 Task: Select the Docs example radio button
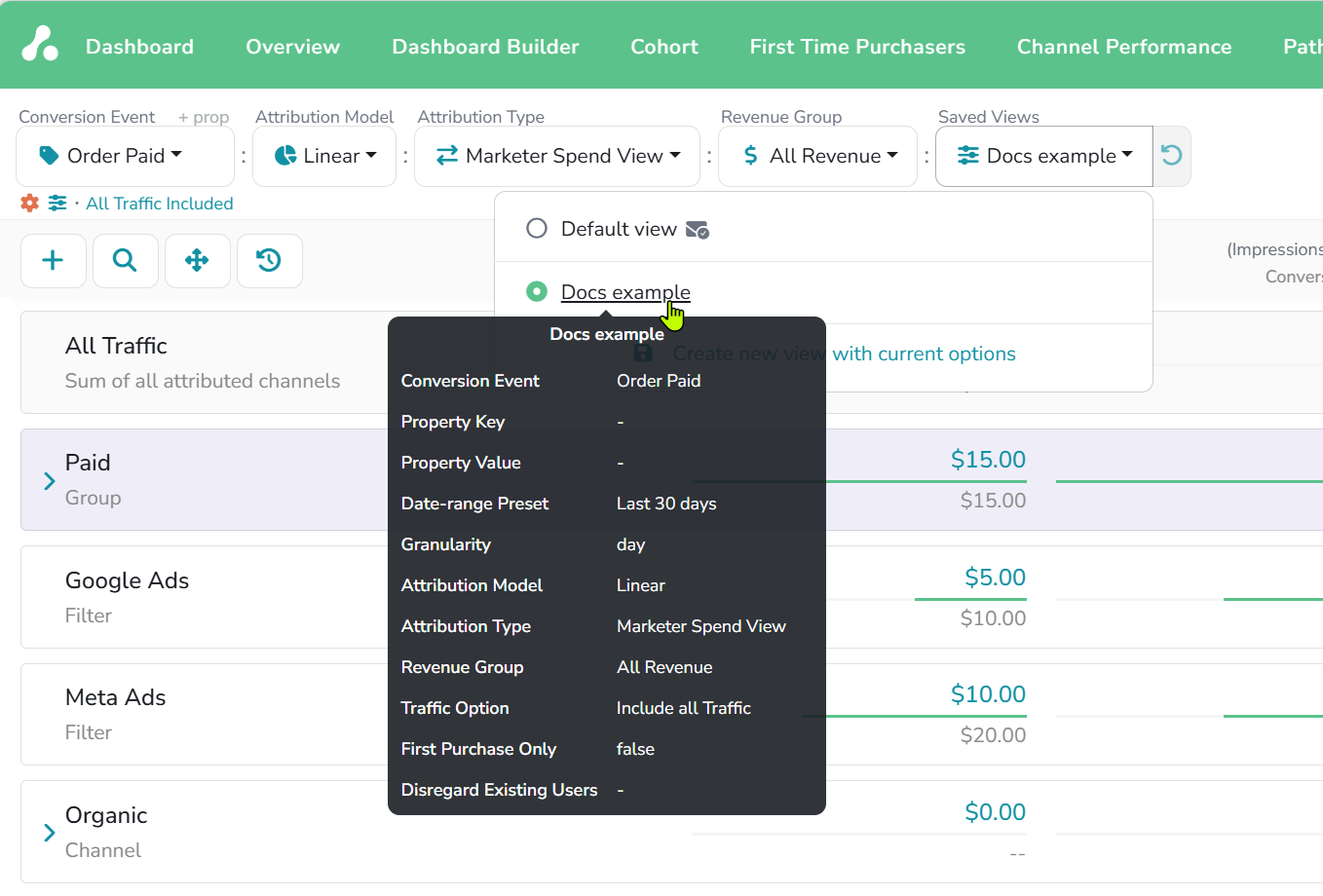click(537, 291)
